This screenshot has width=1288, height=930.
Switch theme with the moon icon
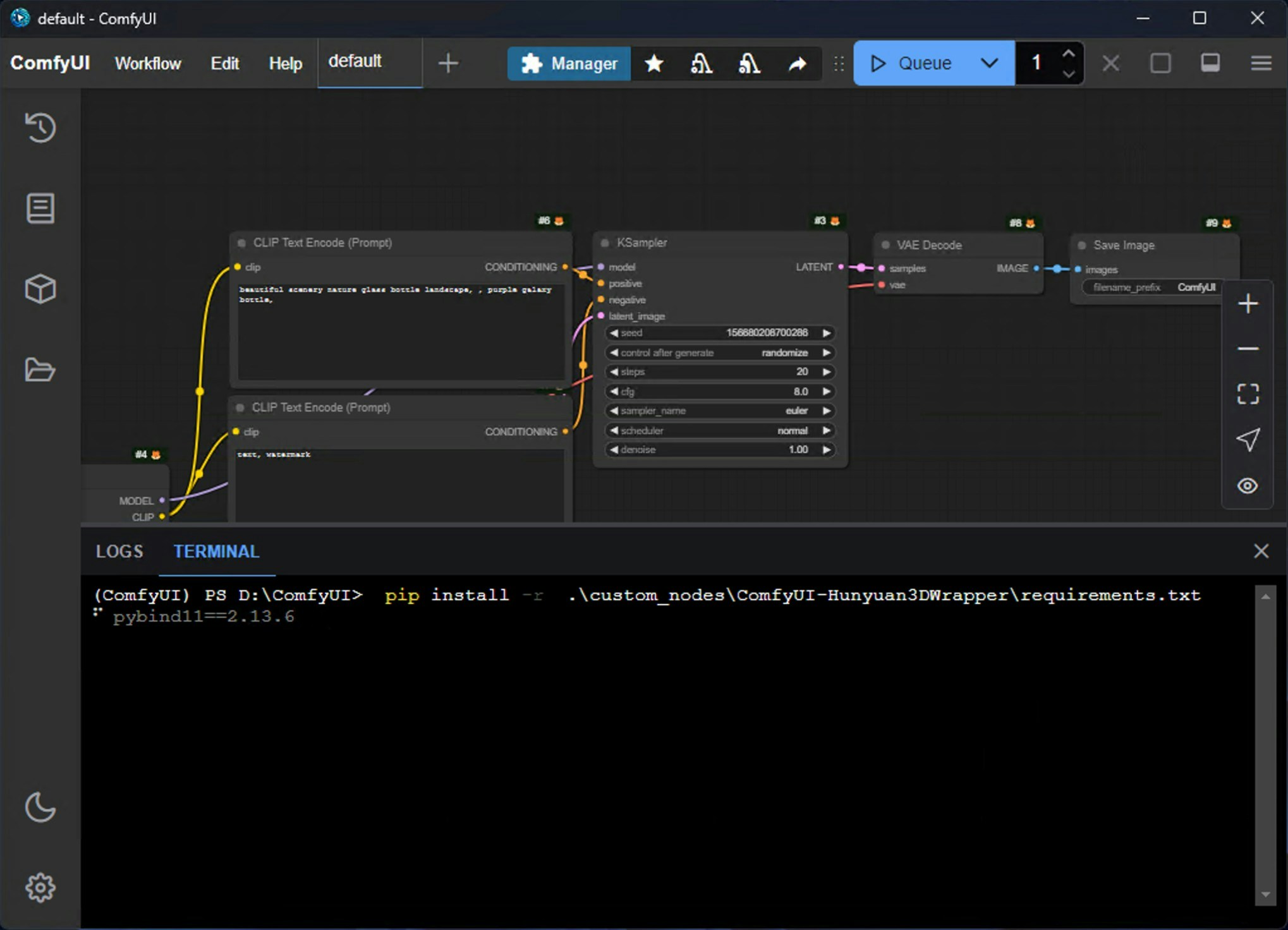tap(40, 807)
